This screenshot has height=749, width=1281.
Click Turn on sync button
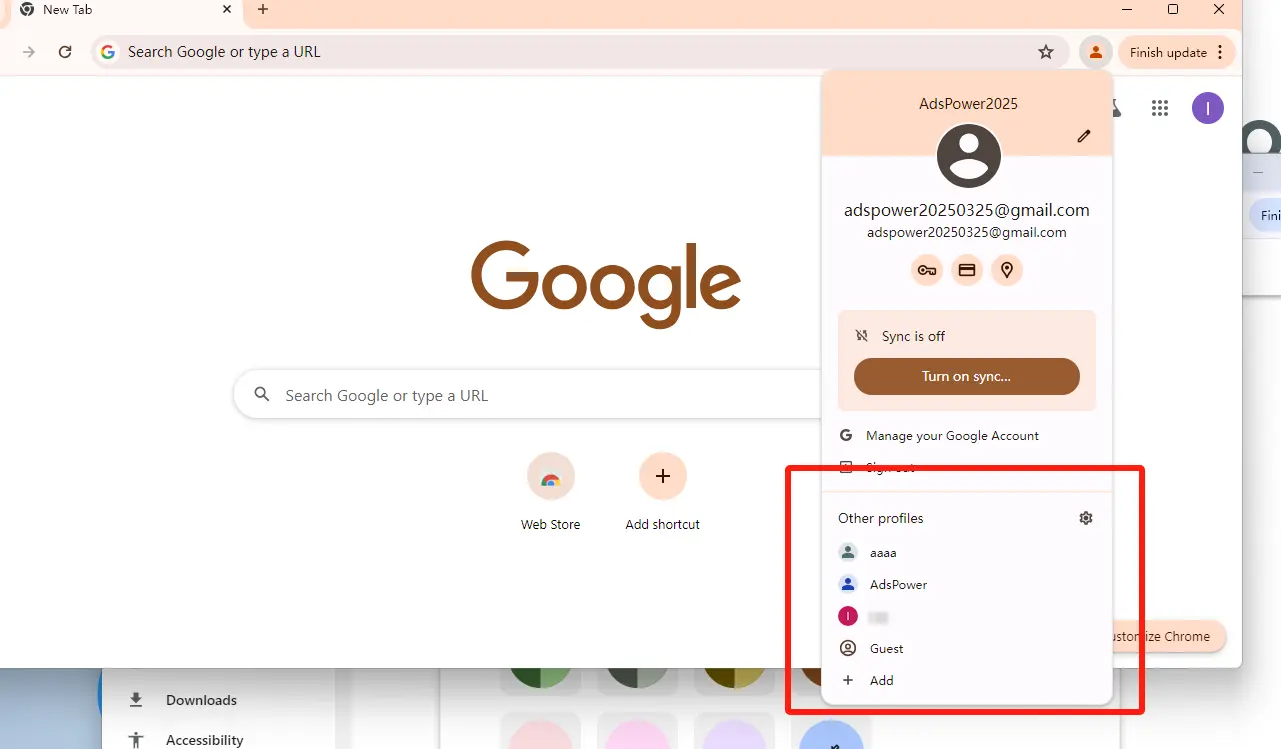[x=967, y=377]
